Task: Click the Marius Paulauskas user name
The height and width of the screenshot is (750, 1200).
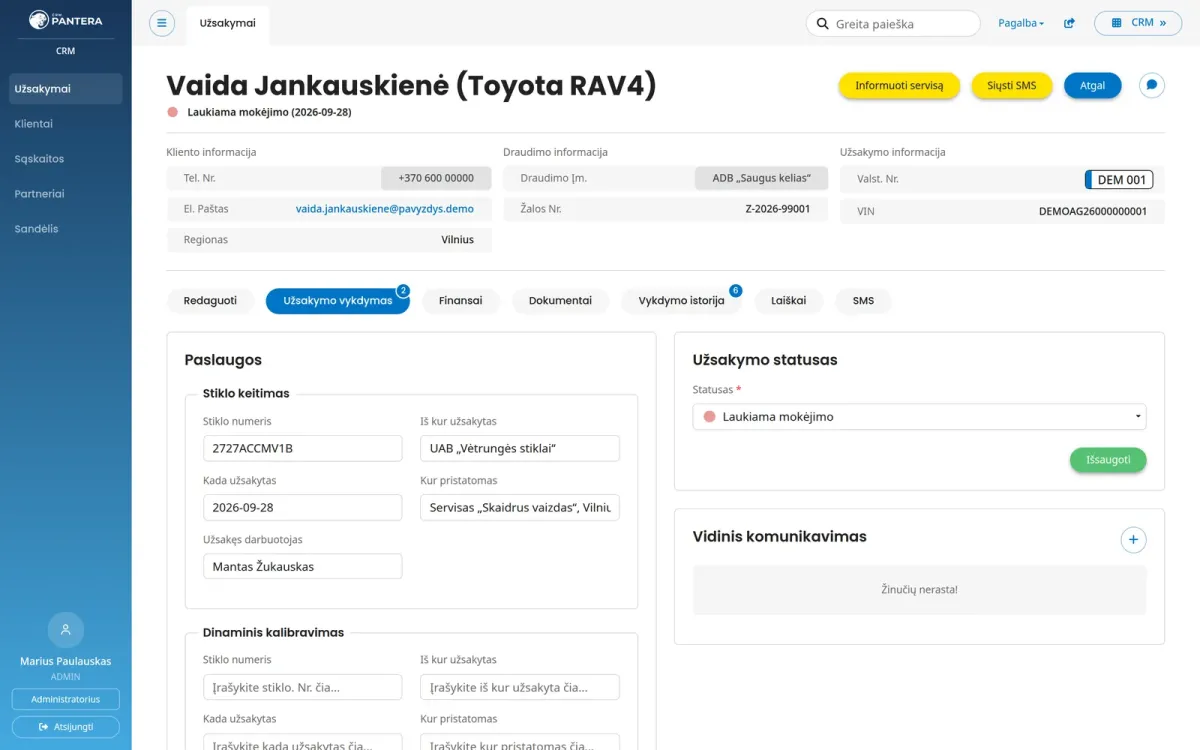Action: 66,661
